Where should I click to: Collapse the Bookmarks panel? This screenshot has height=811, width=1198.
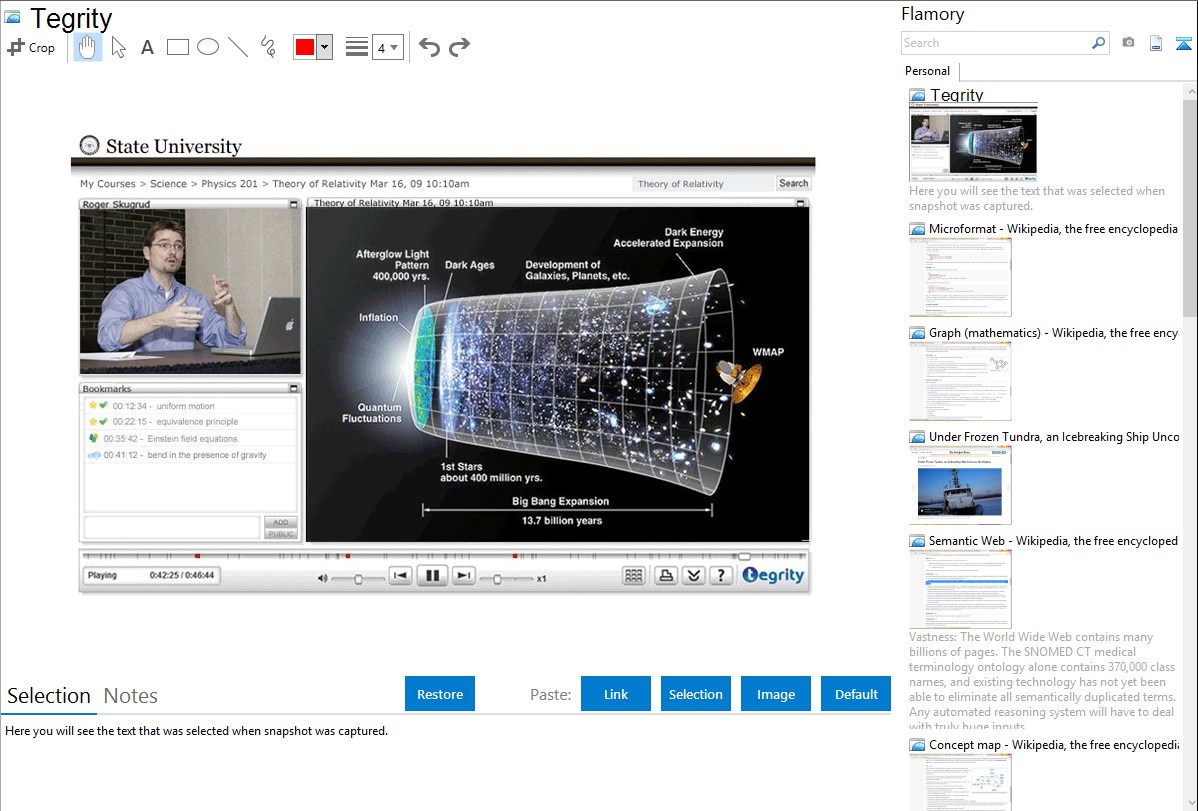(x=293, y=388)
